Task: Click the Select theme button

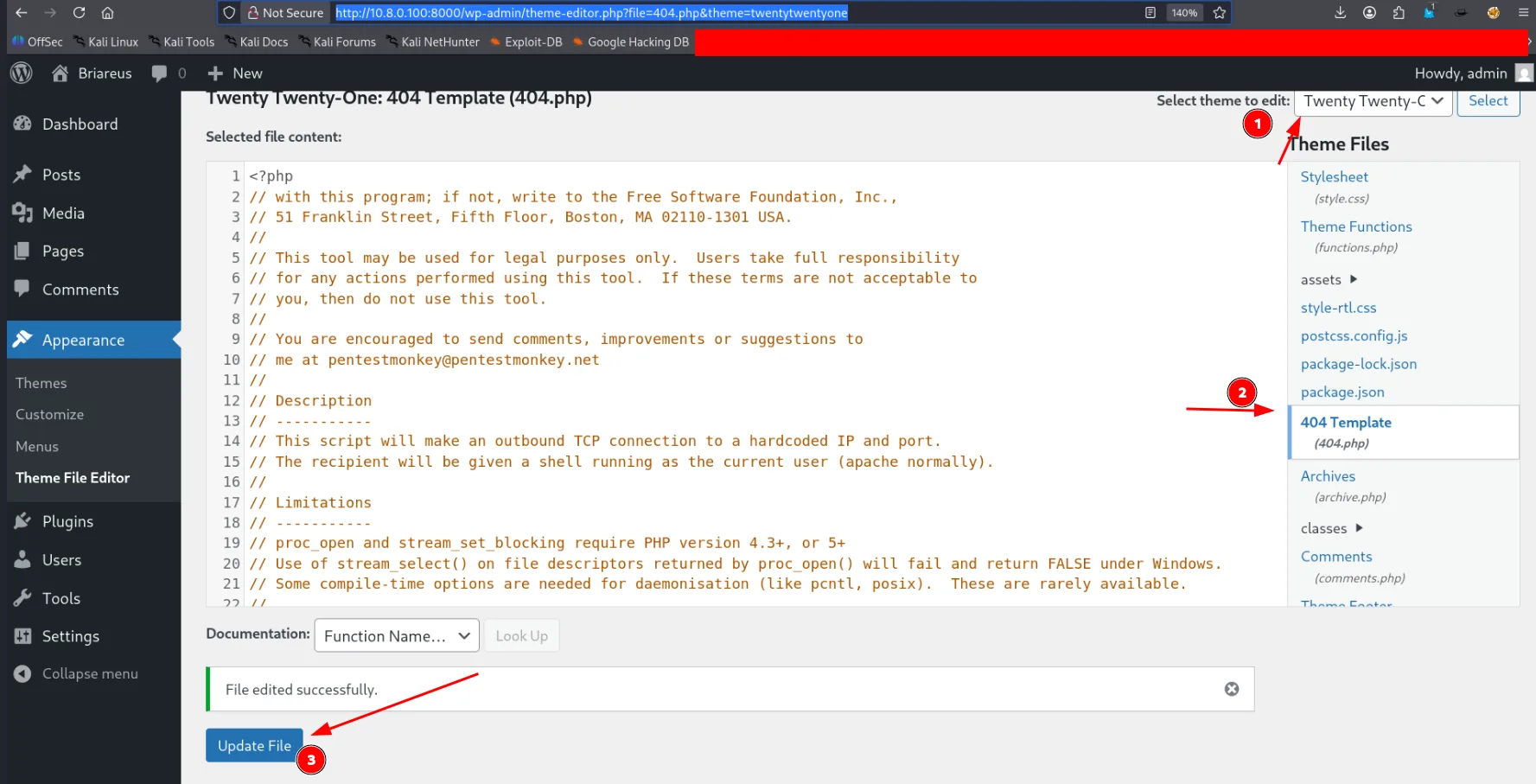Action: pos(1488,101)
